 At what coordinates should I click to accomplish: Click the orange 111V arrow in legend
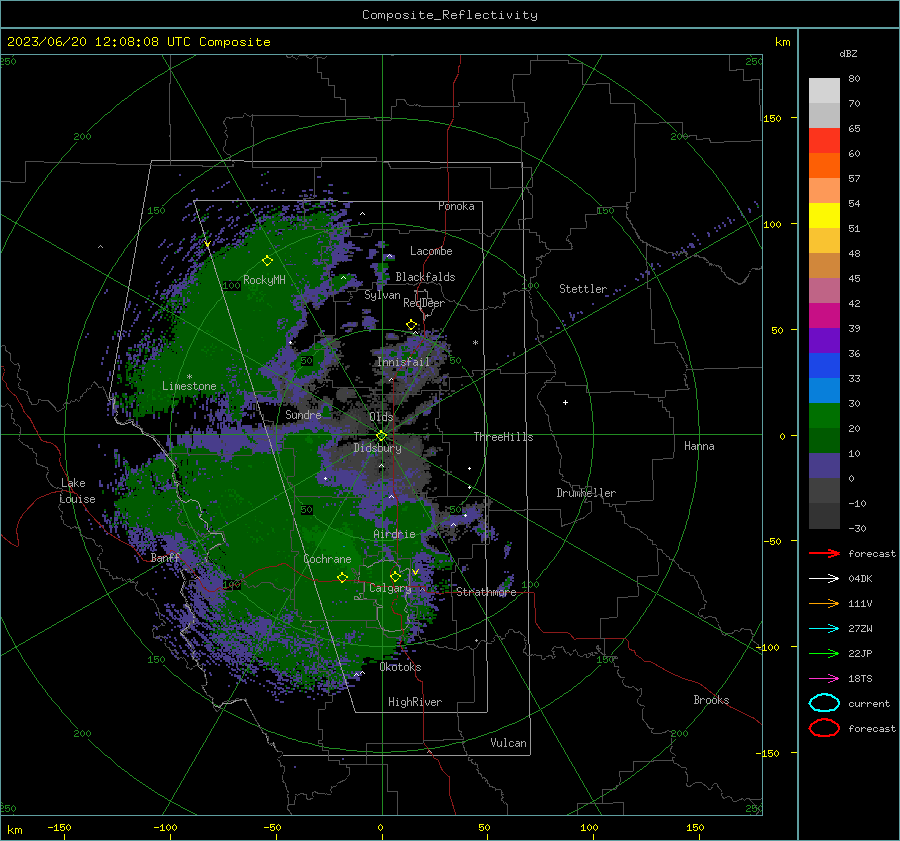(824, 603)
